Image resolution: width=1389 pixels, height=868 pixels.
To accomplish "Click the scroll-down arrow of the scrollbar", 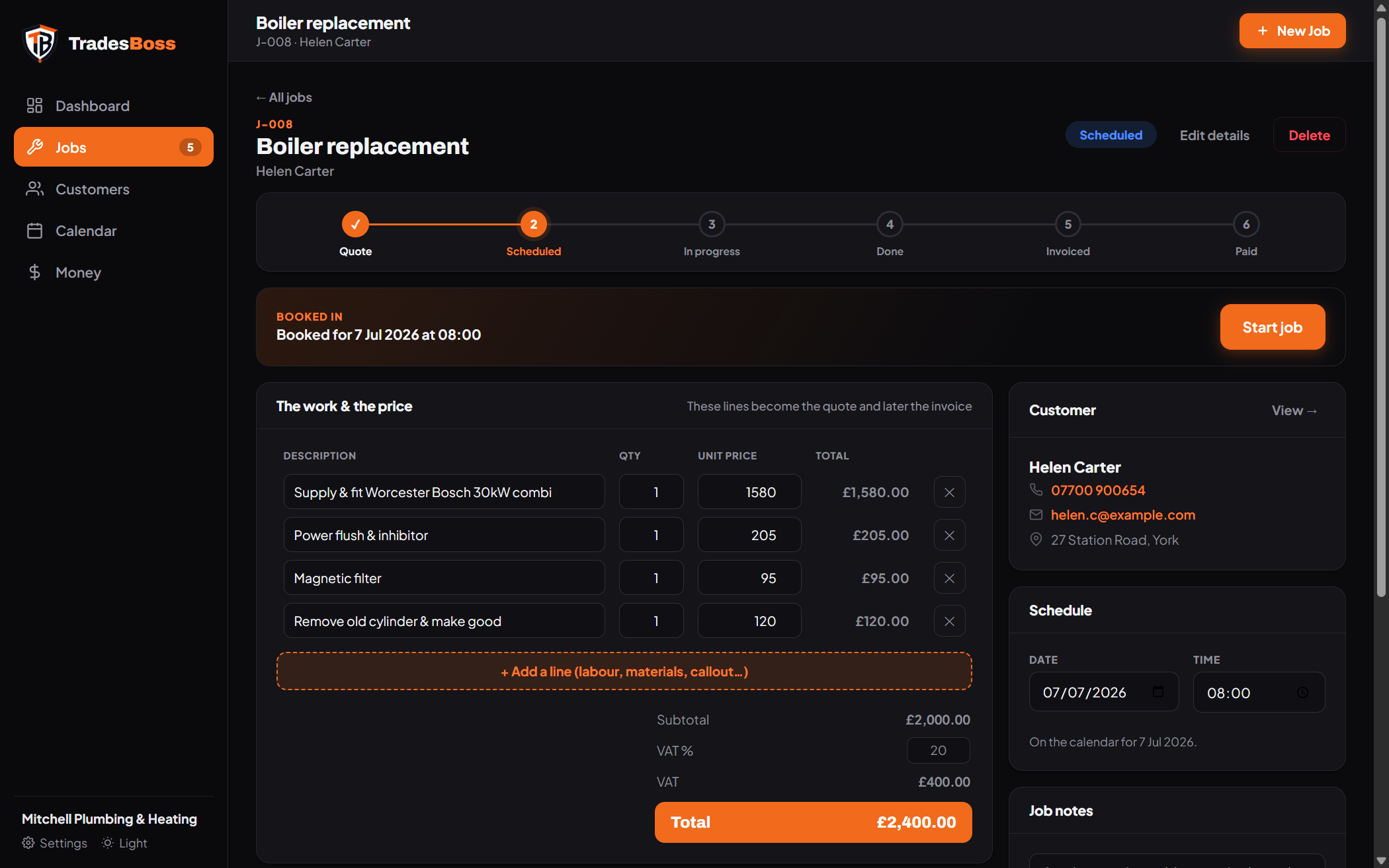I will [x=1381, y=861].
